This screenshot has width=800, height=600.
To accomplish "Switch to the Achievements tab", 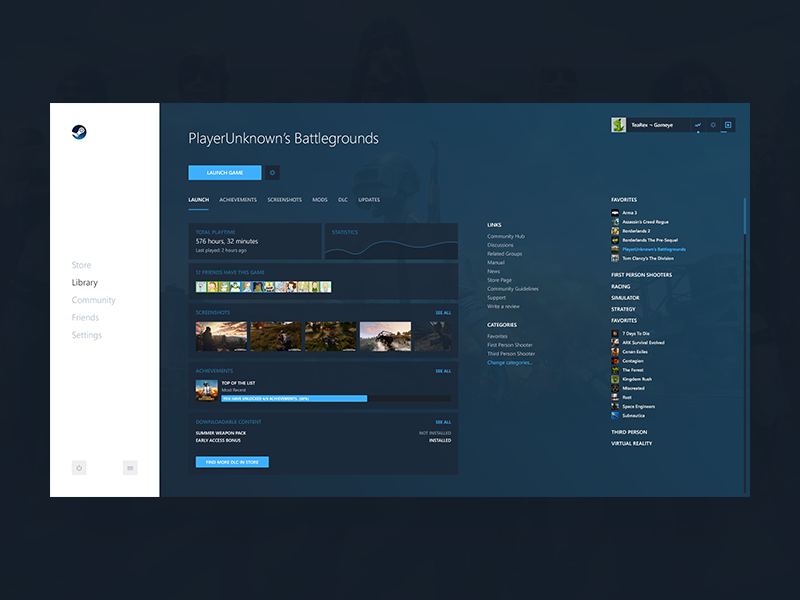I will [238, 200].
